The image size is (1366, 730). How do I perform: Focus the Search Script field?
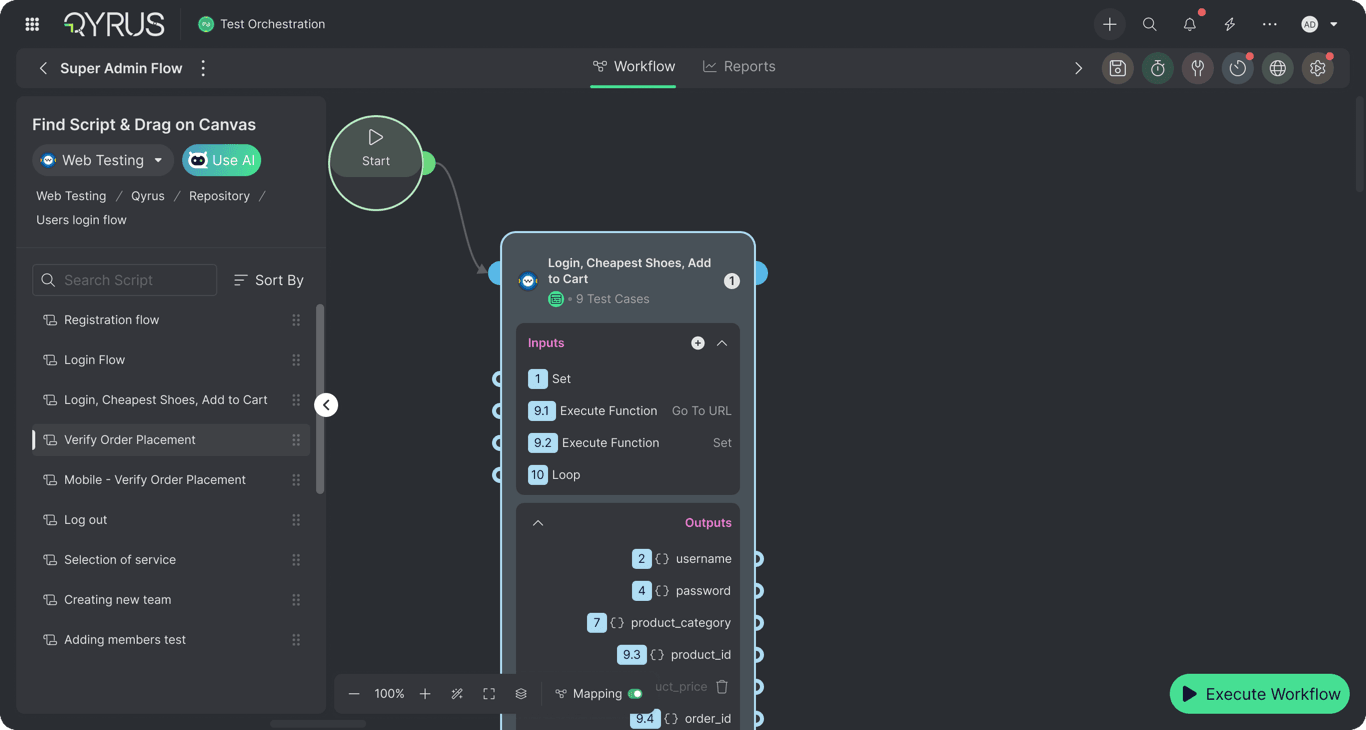tap(125, 280)
